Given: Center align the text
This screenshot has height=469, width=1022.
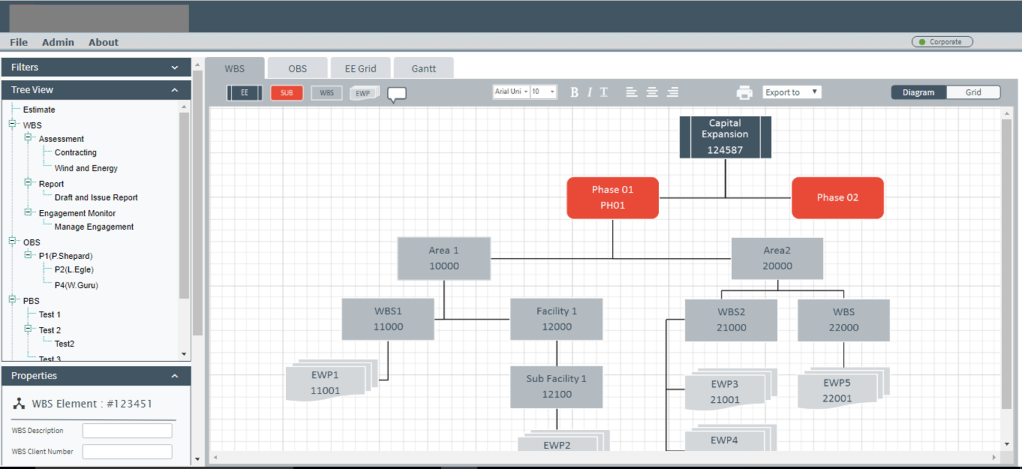Looking at the screenshot, I should (652, 92).
